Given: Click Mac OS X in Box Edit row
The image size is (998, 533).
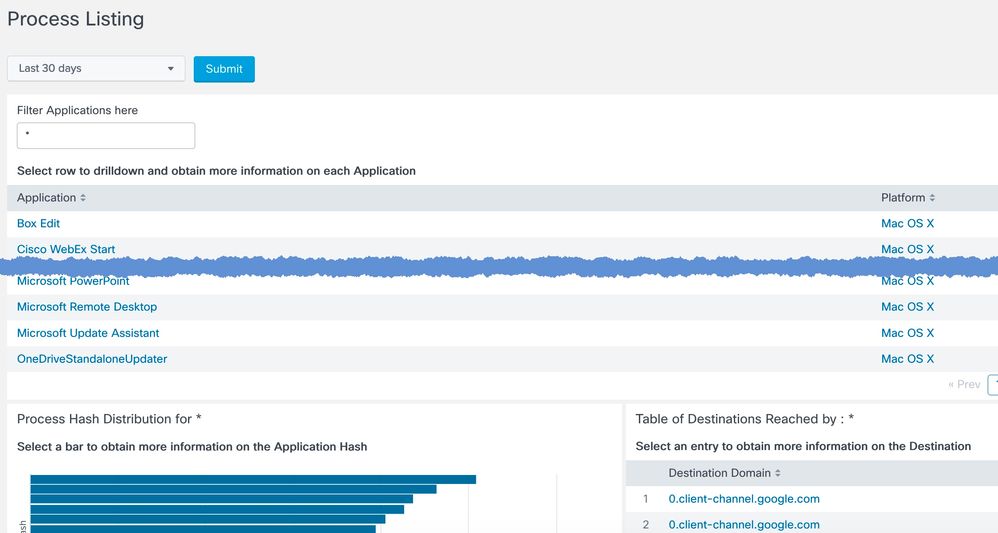Looking at the screenshot, I should [x=908, y=224].
